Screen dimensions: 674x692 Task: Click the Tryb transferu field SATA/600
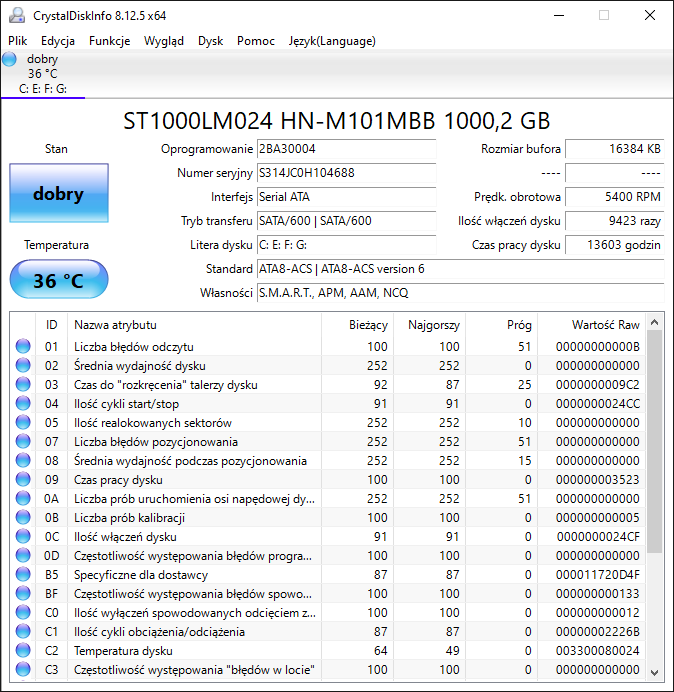(346, 221)
